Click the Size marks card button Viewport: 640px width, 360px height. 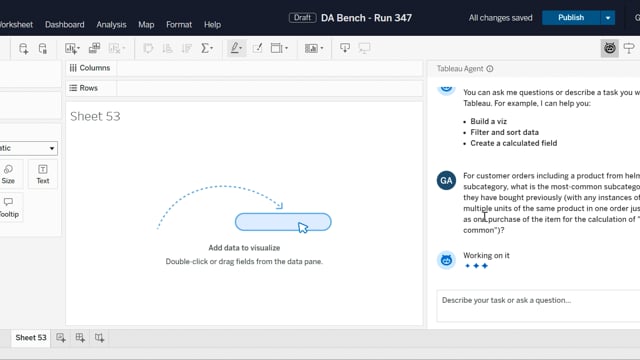[x=8, y=174]
